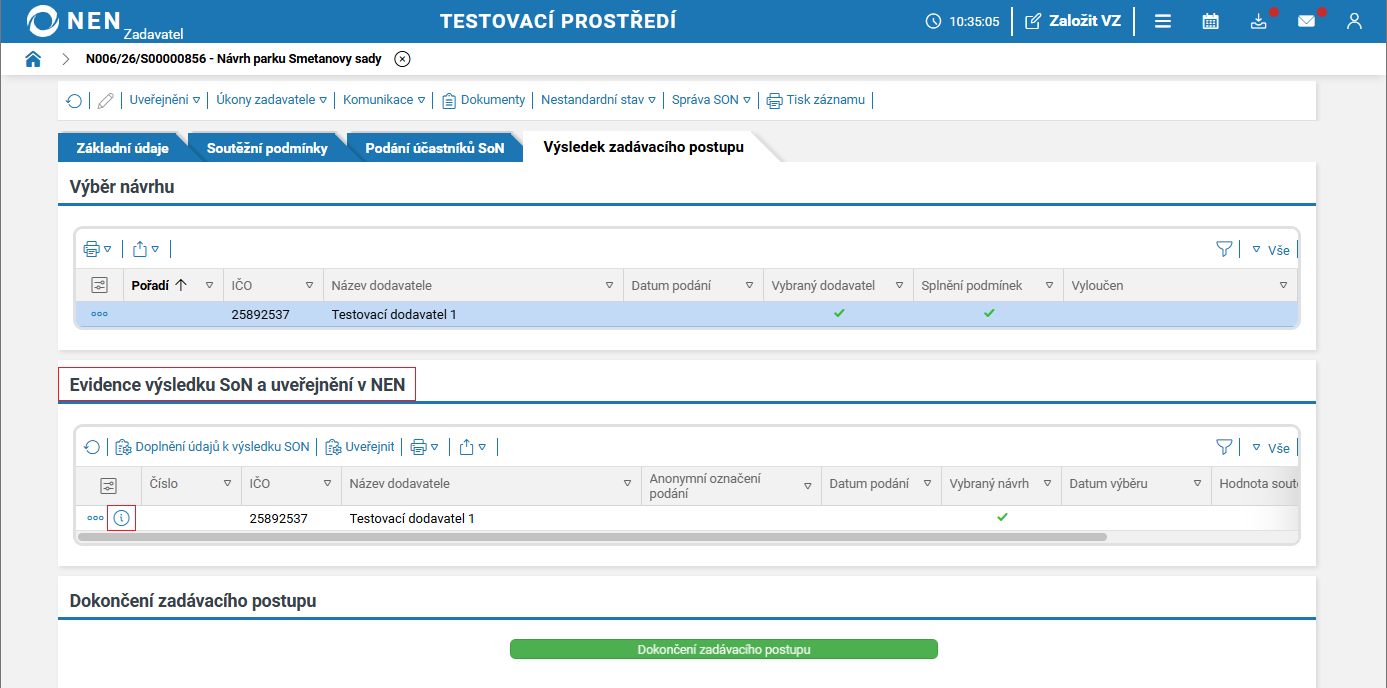The width and height of the screenshot is (1387, 688).
Task: Open Vyloučen column filter arrow
Action: pos(1283,285)
